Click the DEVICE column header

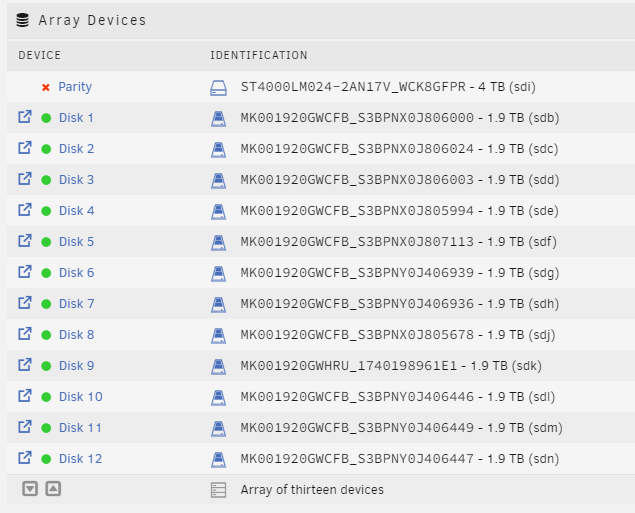pos(39,55)
